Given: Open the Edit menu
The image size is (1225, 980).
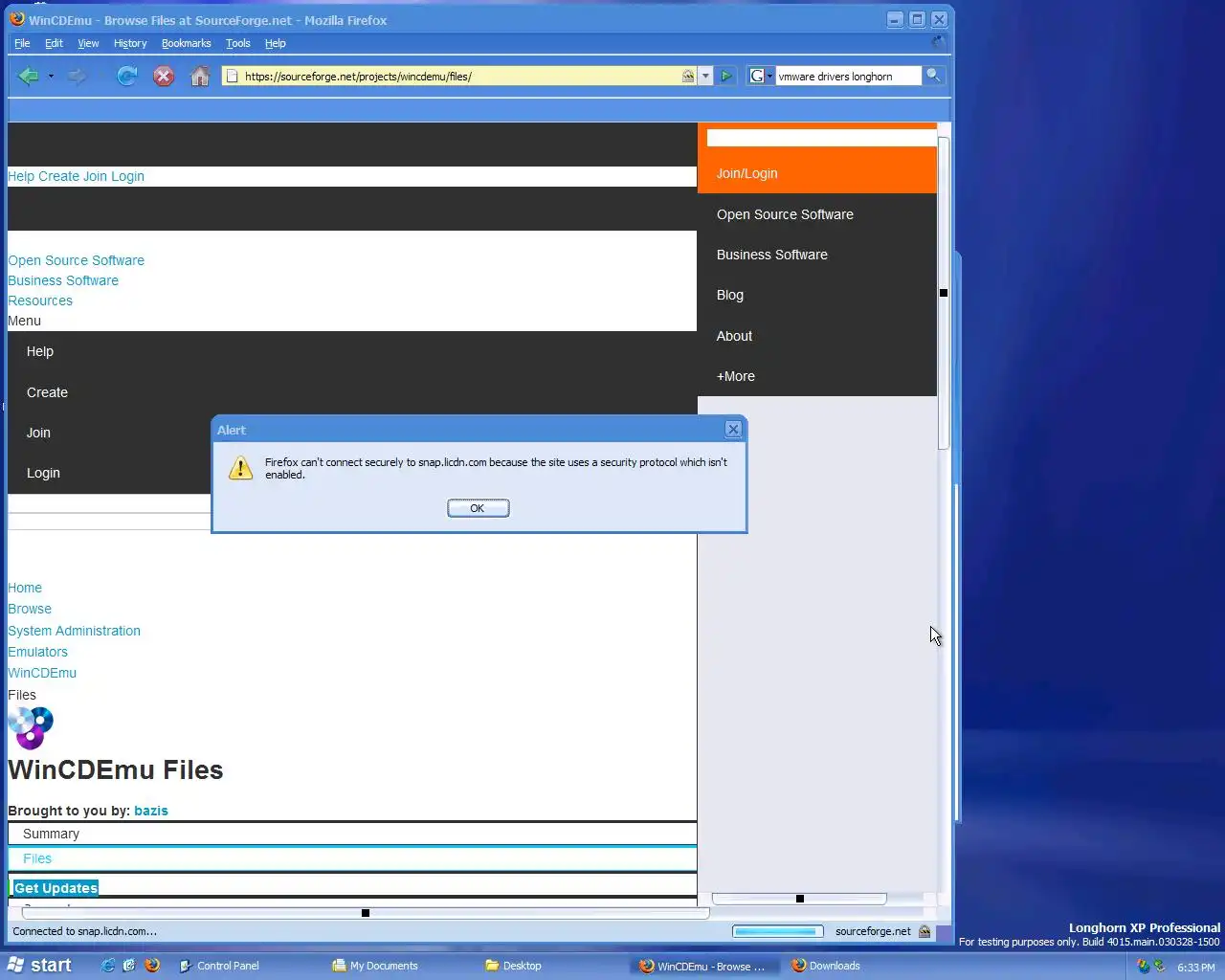Looking at the screenshot, I should [54, 43].
